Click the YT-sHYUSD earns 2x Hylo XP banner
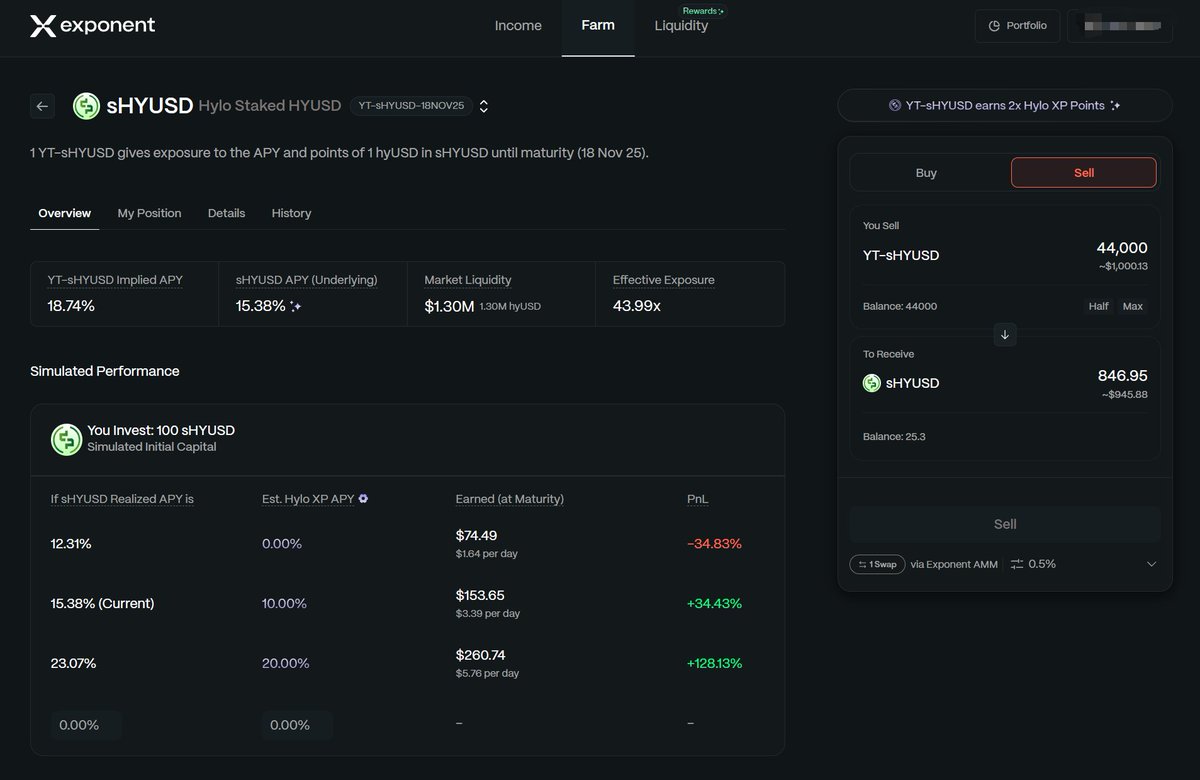The image size is (1200, 780). click(x=1004, y=105)
